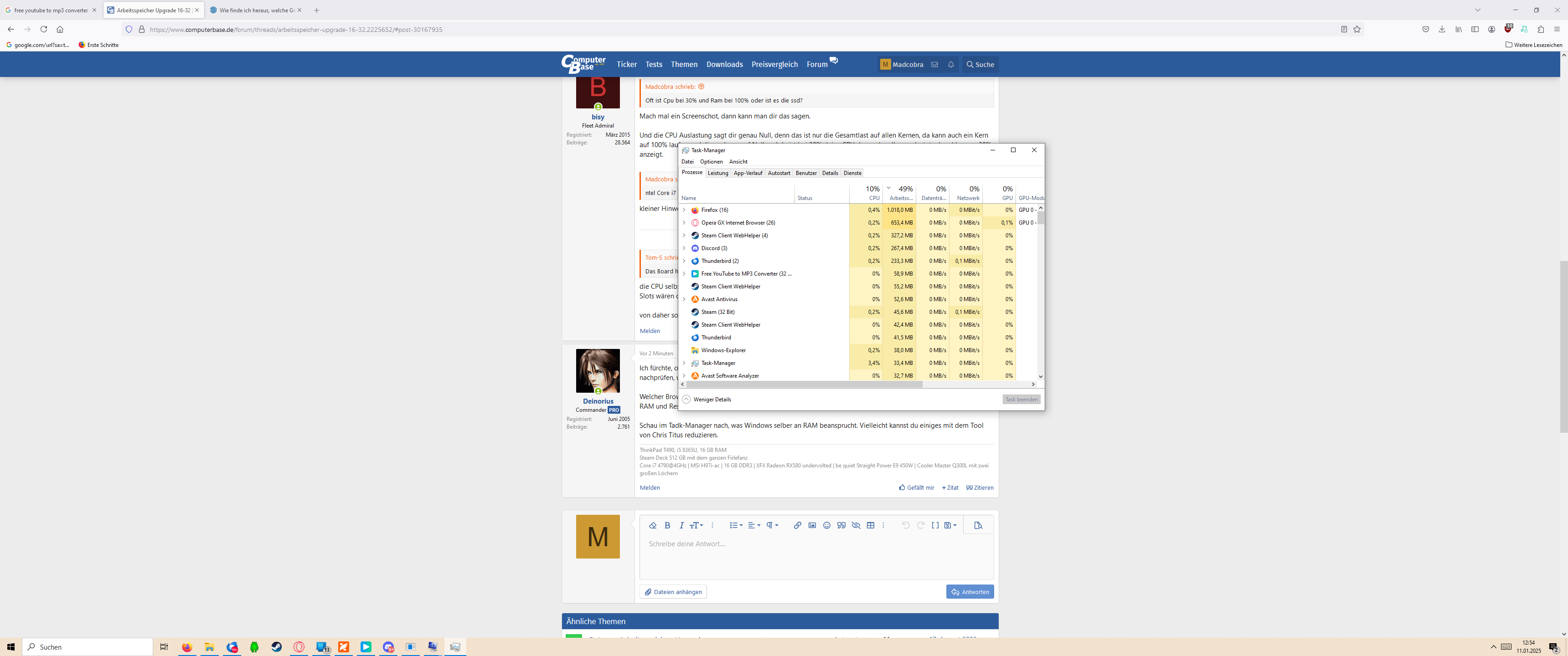Click the spoiler crossed-eye icon
This screenshot has height=656, width=1568.
[856, 525]
